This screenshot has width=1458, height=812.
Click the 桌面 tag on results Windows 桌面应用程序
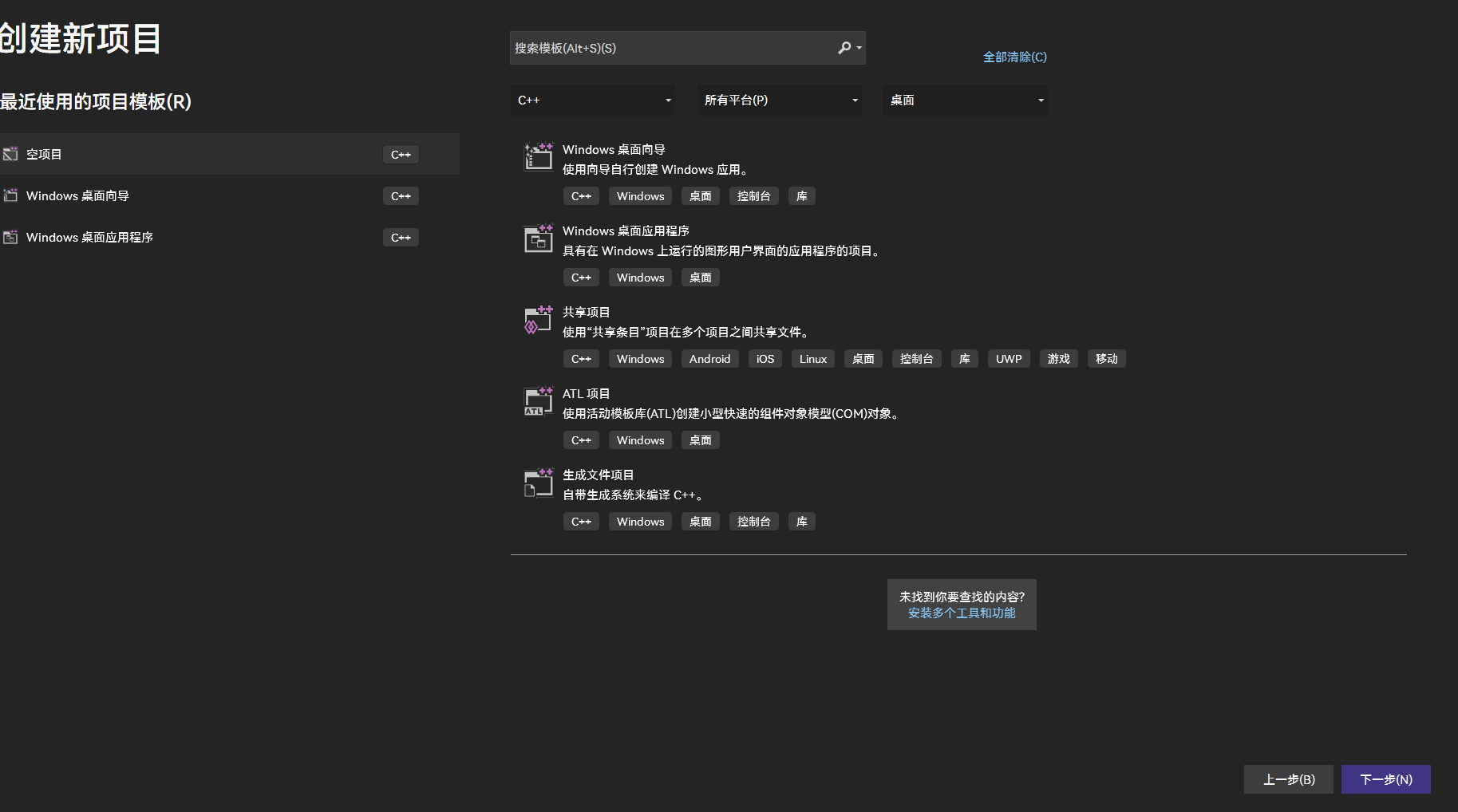pos(701,278)
